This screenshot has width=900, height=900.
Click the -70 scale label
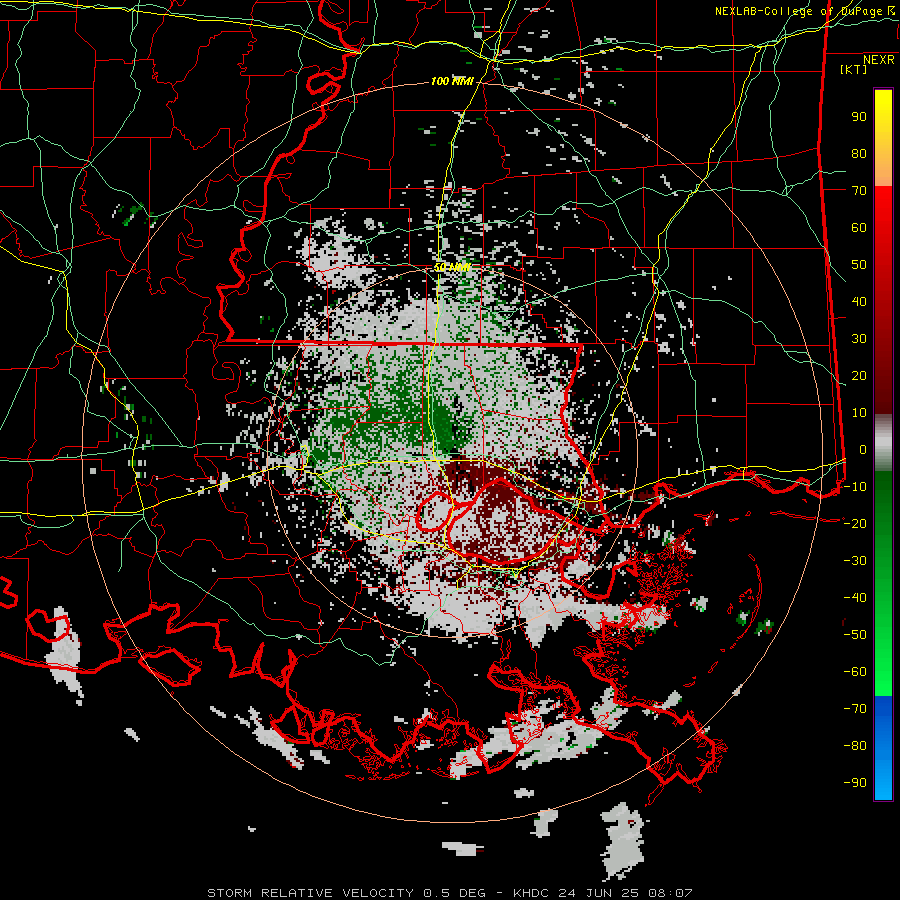point(855,708)
